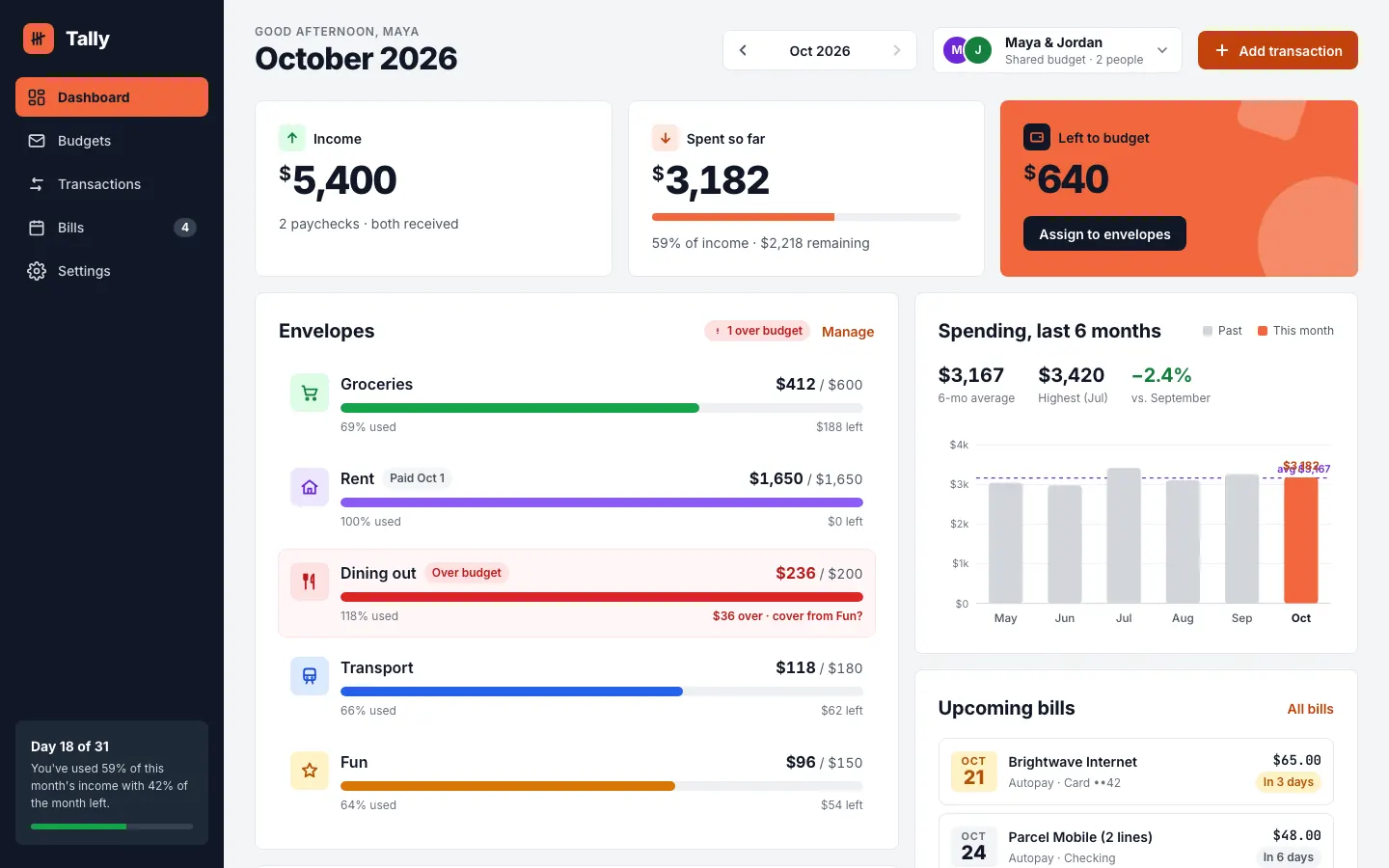The height and width of the screenshot is (868, 1389).
Task: Open the Maya & Jordan budget switcher
Action: [1057, 50]
